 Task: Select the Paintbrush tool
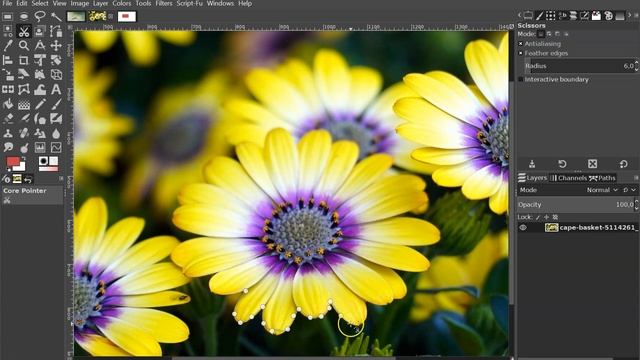[56, 104]
